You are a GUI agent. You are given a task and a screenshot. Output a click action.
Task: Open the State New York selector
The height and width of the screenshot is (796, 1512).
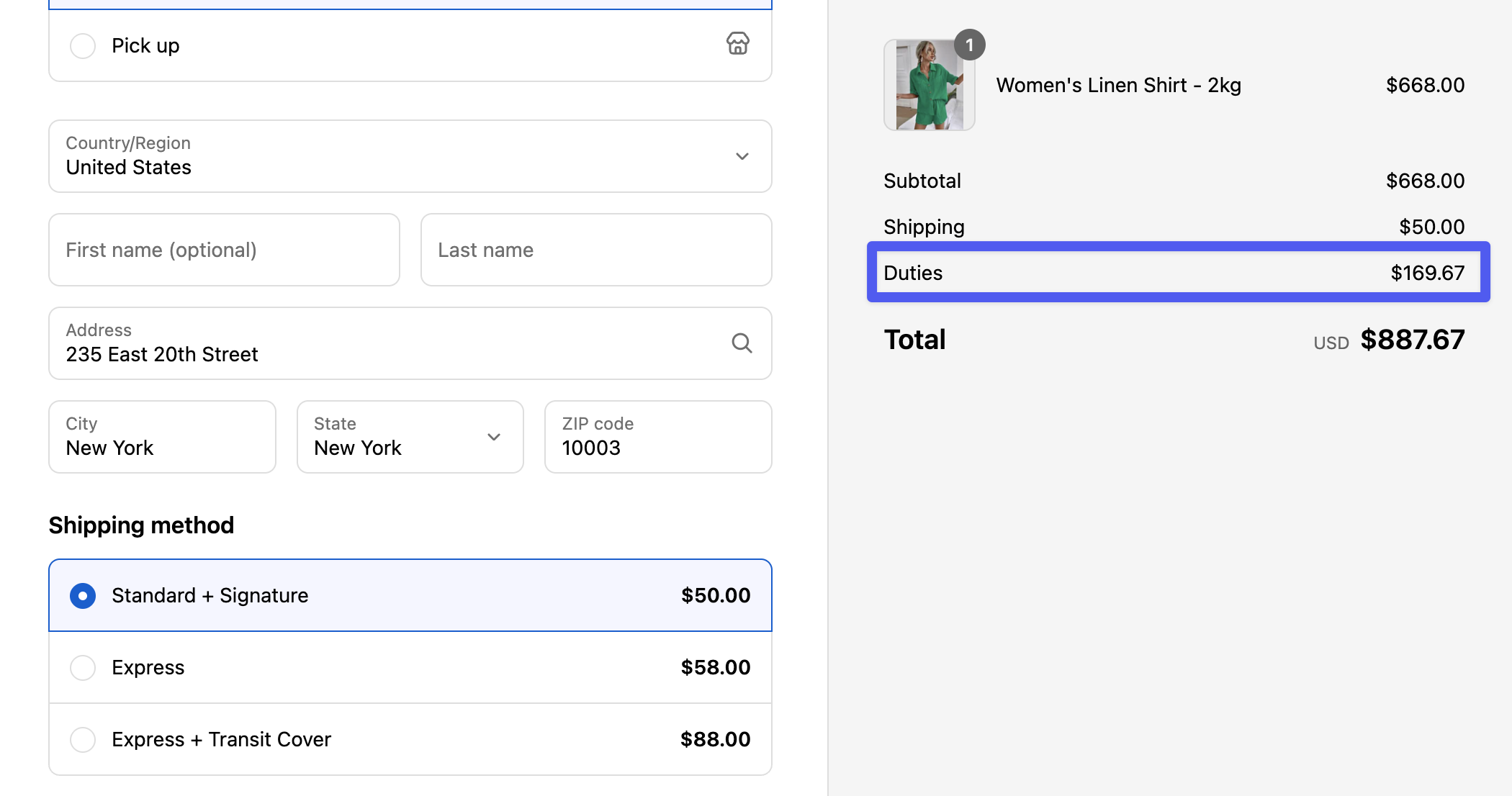tap(389, 438)
